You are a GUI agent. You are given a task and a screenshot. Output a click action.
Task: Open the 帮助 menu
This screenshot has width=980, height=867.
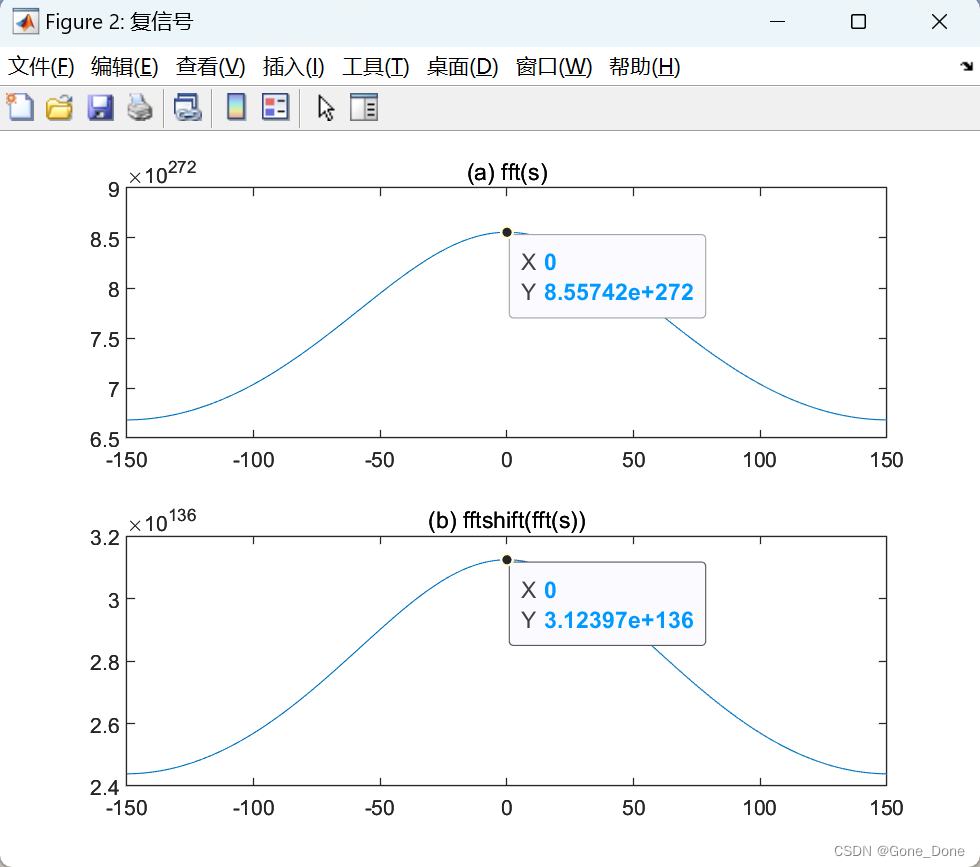click(646, 67)
